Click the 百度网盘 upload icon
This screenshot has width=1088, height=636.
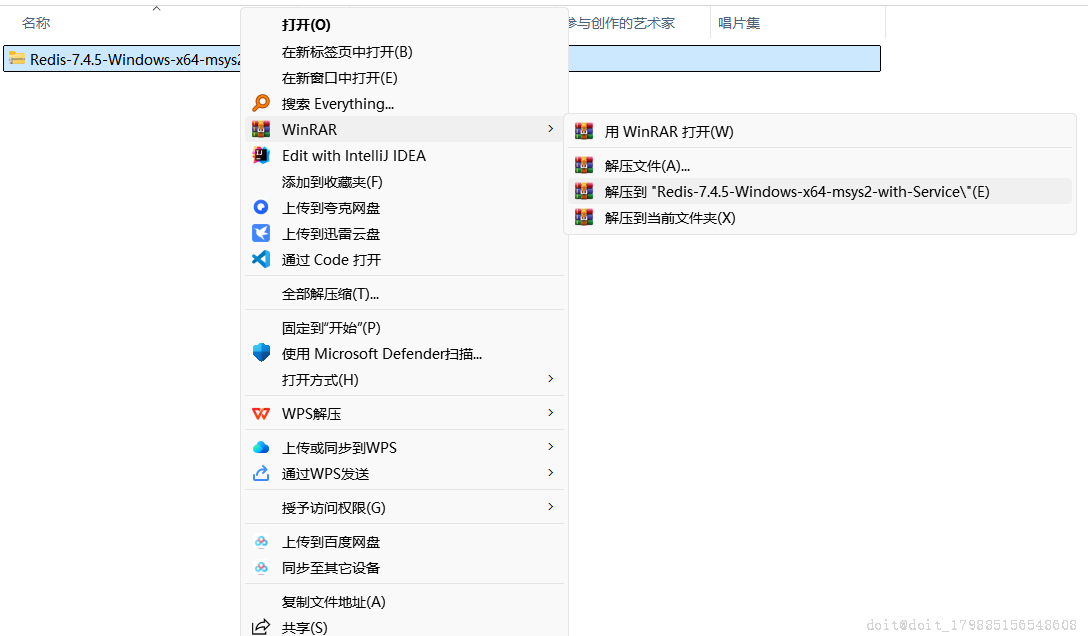260,541
